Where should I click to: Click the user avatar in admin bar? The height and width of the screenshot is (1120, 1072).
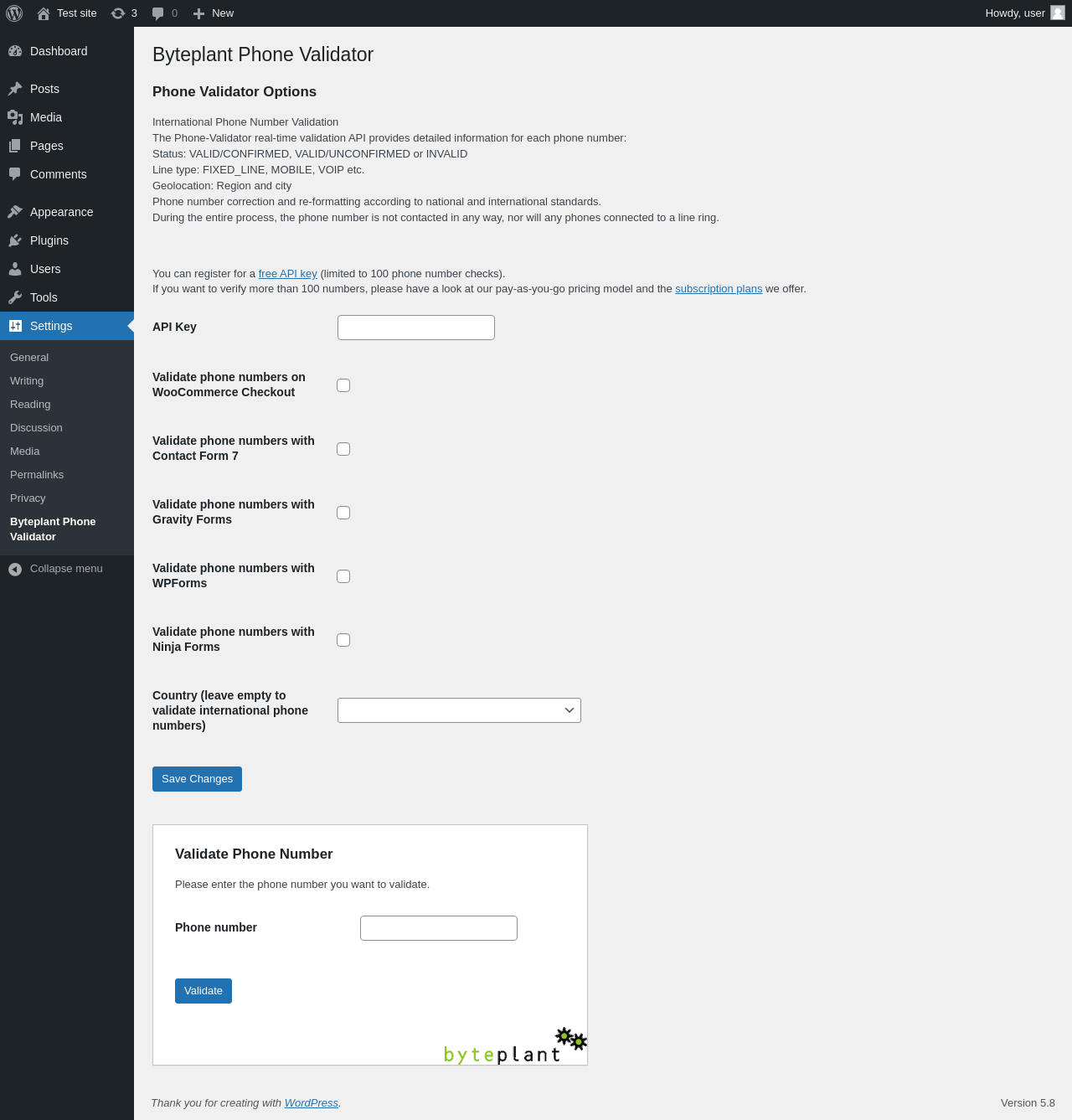coord(1058,13)
